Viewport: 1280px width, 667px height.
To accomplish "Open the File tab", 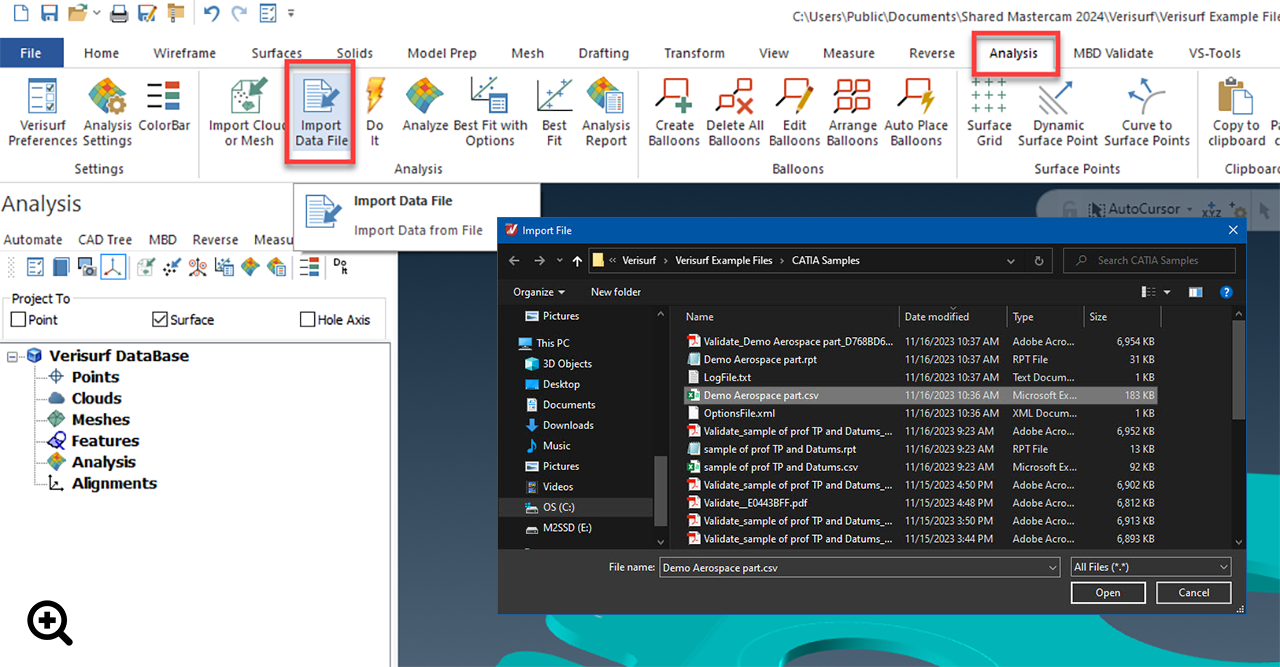I will pos(31,53).
